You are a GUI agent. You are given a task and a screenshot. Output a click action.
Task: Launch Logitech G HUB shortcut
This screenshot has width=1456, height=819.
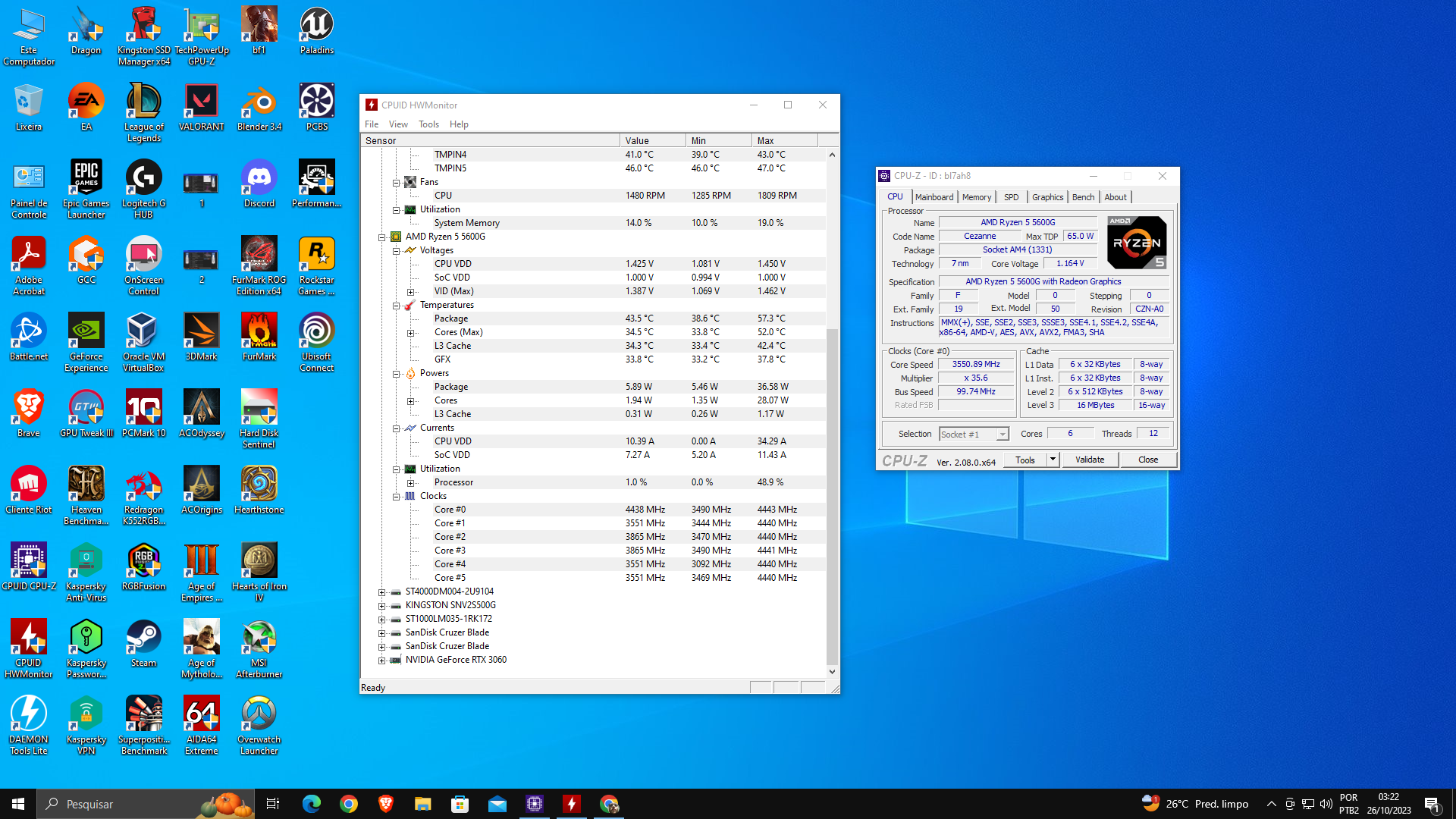(144, 190)
